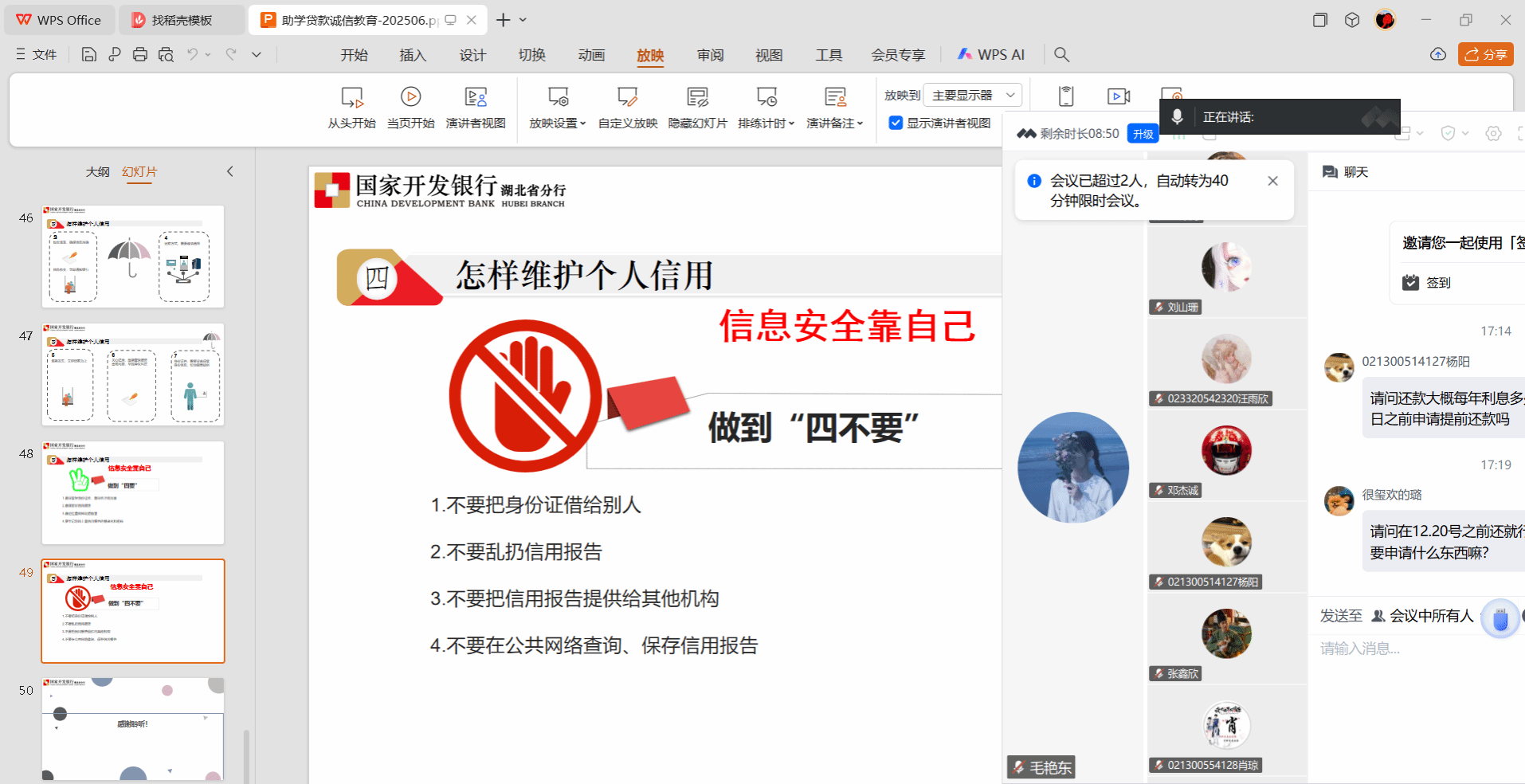Click the hide slide (隐藏幻灯片) icon

coord(697,98)
